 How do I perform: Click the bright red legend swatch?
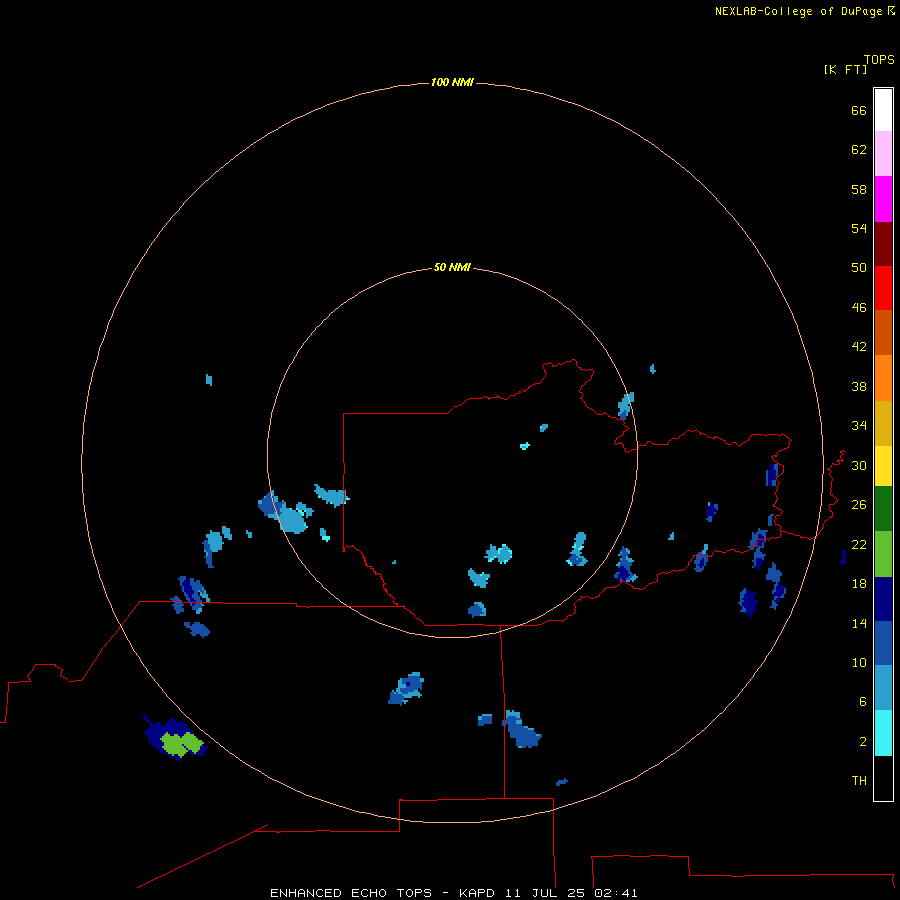click(x=883, y=288)
